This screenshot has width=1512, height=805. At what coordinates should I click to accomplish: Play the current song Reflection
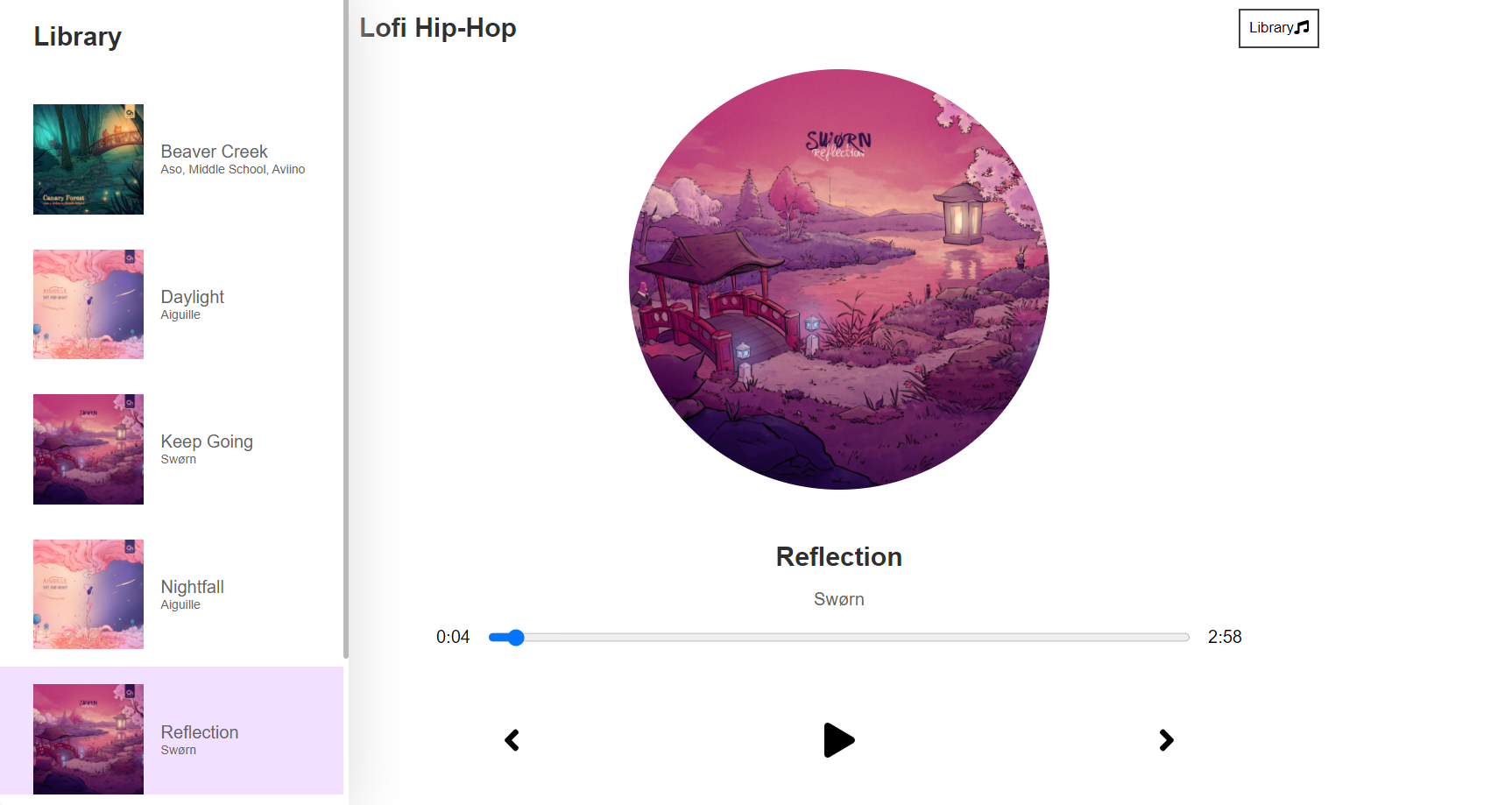838,740
